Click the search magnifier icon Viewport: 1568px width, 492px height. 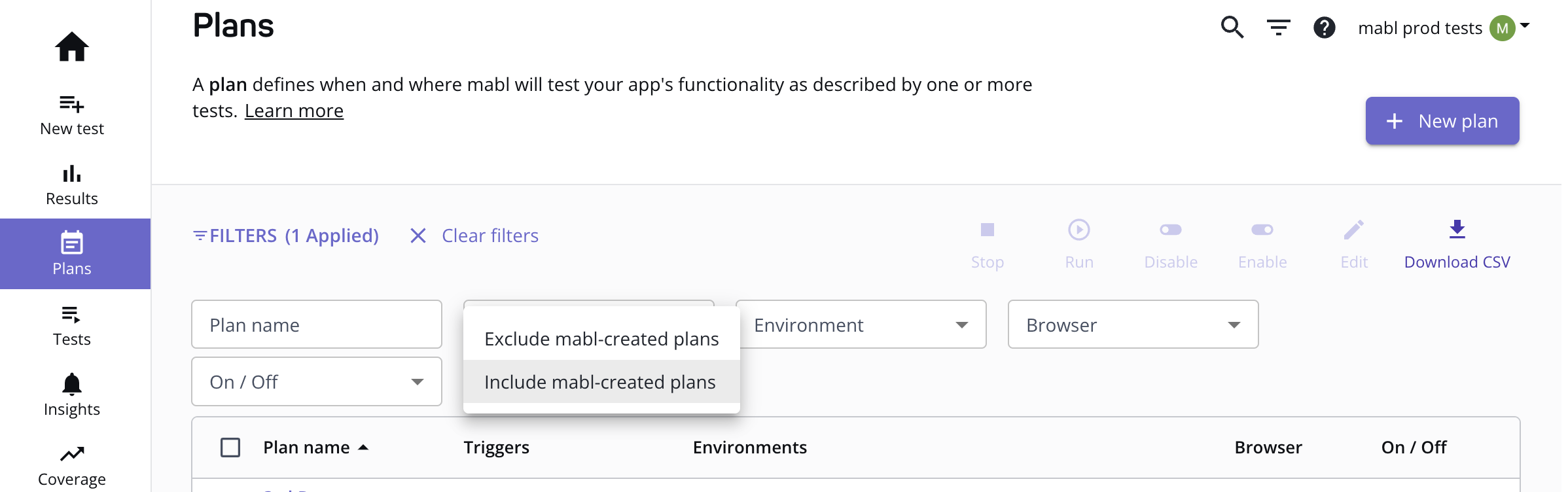click(x=1232, y=27)
